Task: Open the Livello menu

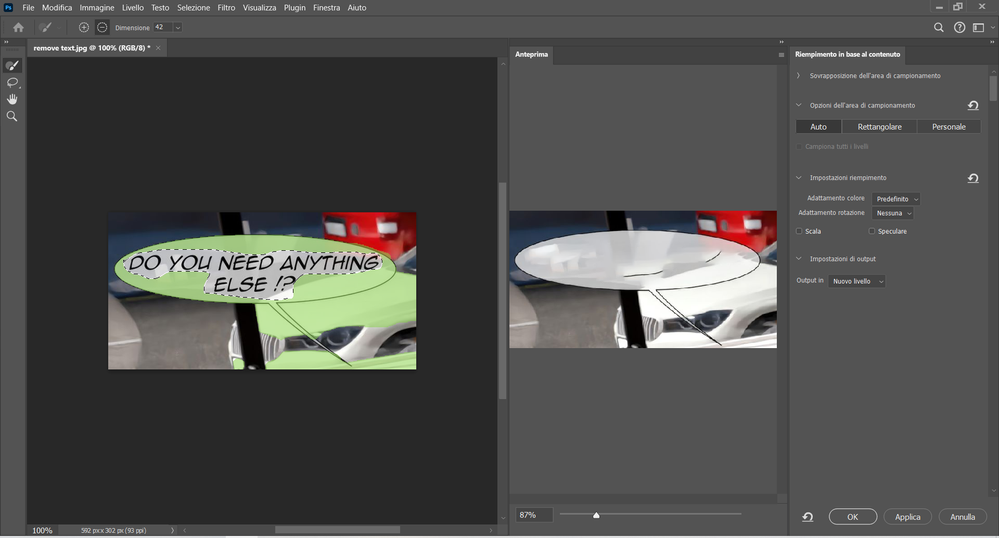Action: [x=133, y=8]
